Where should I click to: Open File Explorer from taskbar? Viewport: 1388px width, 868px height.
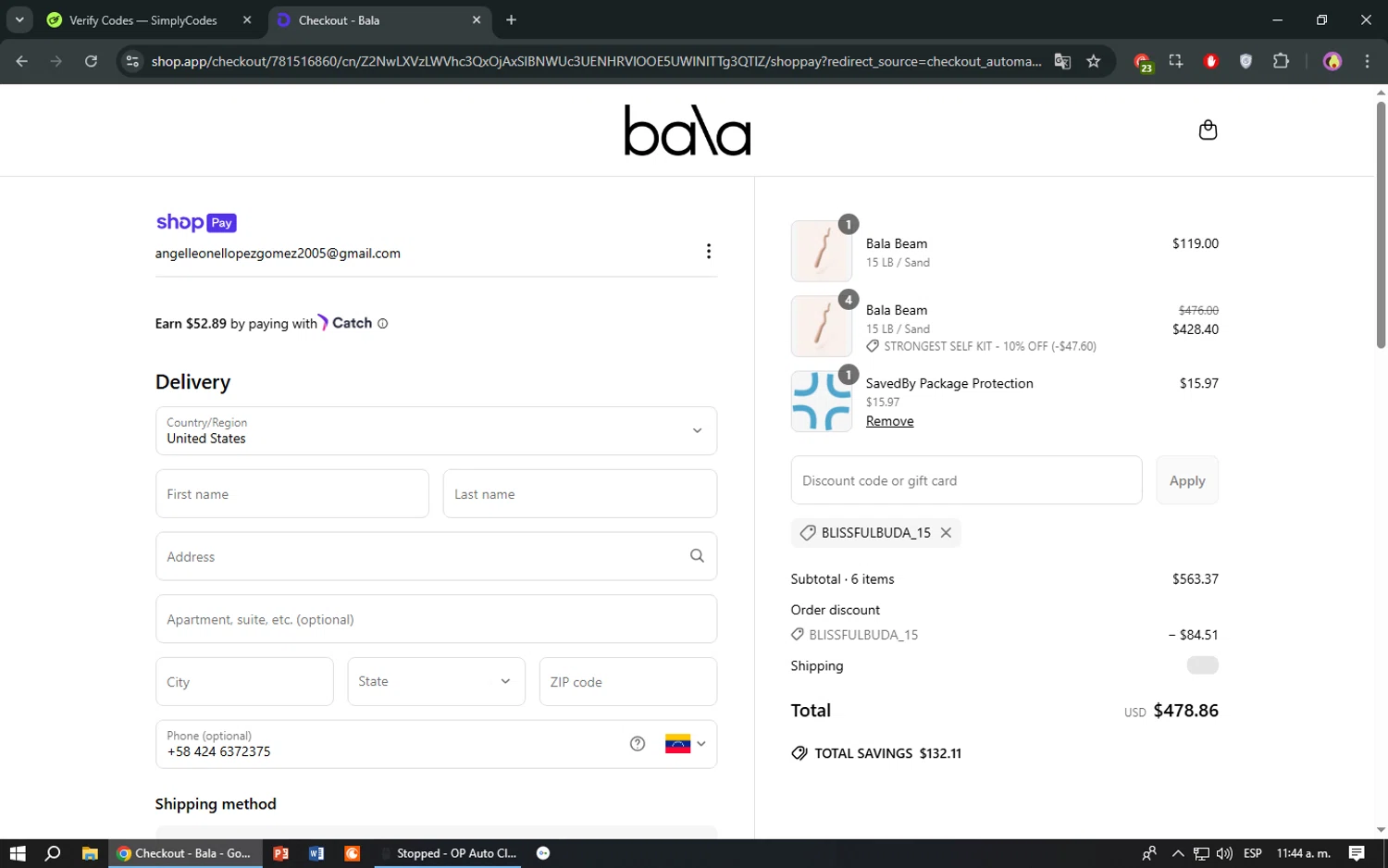click(90, 853)
